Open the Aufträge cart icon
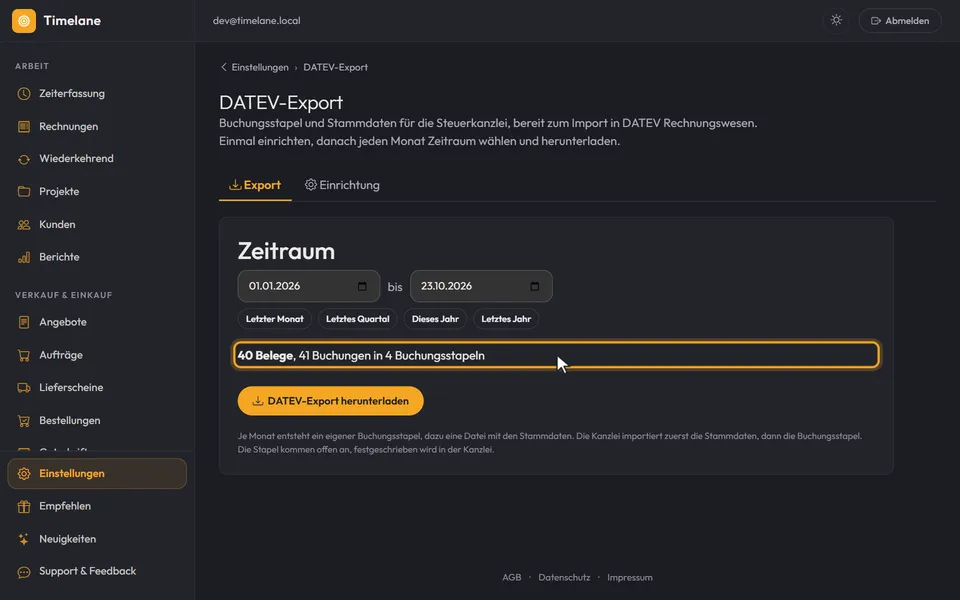Viewport: 960px width, 600px height. coord(24,355)
